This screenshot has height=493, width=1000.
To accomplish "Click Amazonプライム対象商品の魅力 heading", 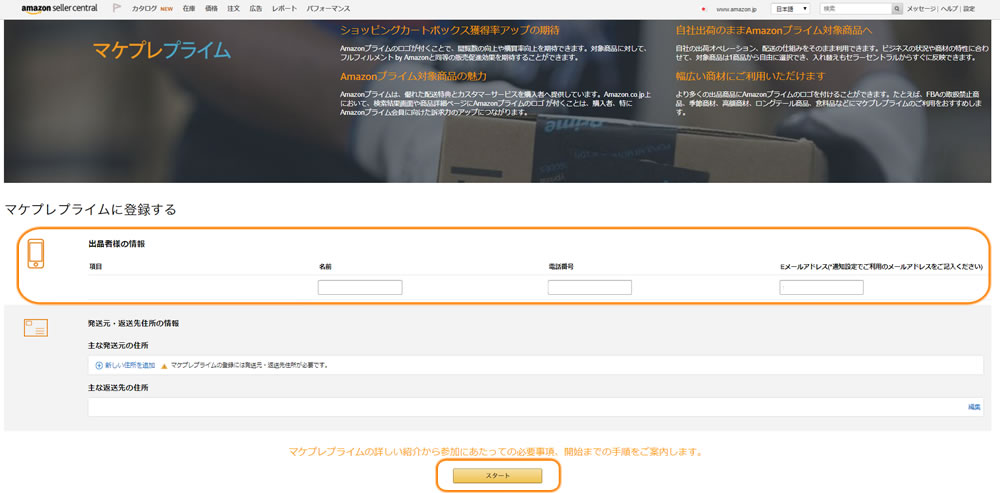I will (413, 76).
